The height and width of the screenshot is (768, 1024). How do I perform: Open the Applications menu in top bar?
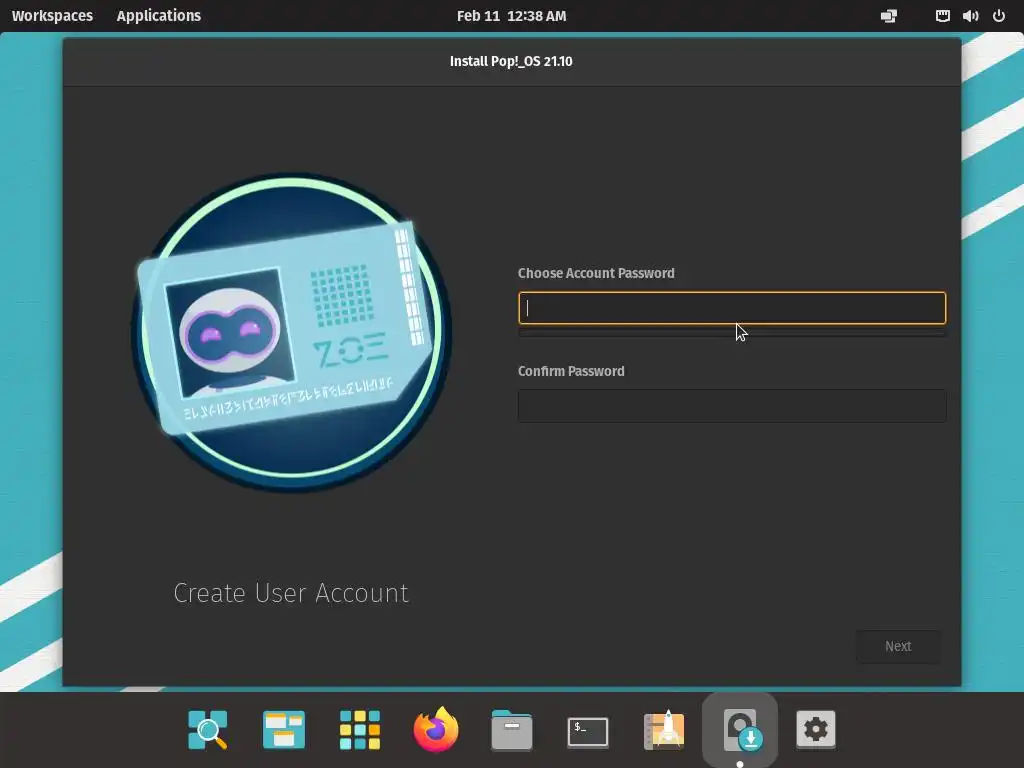(159, 16)
